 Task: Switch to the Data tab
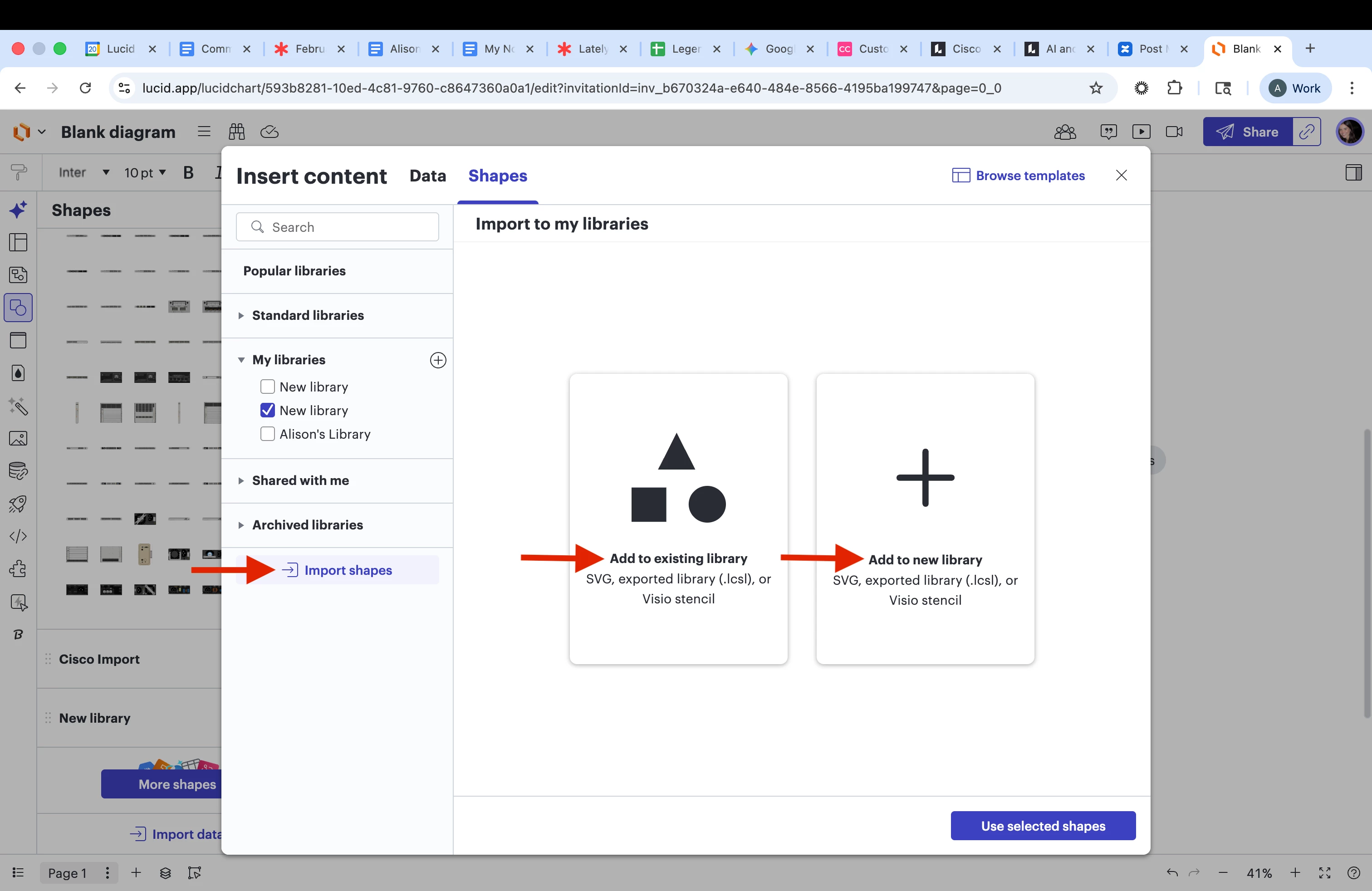pyautogui.click(x=428, y=176)
